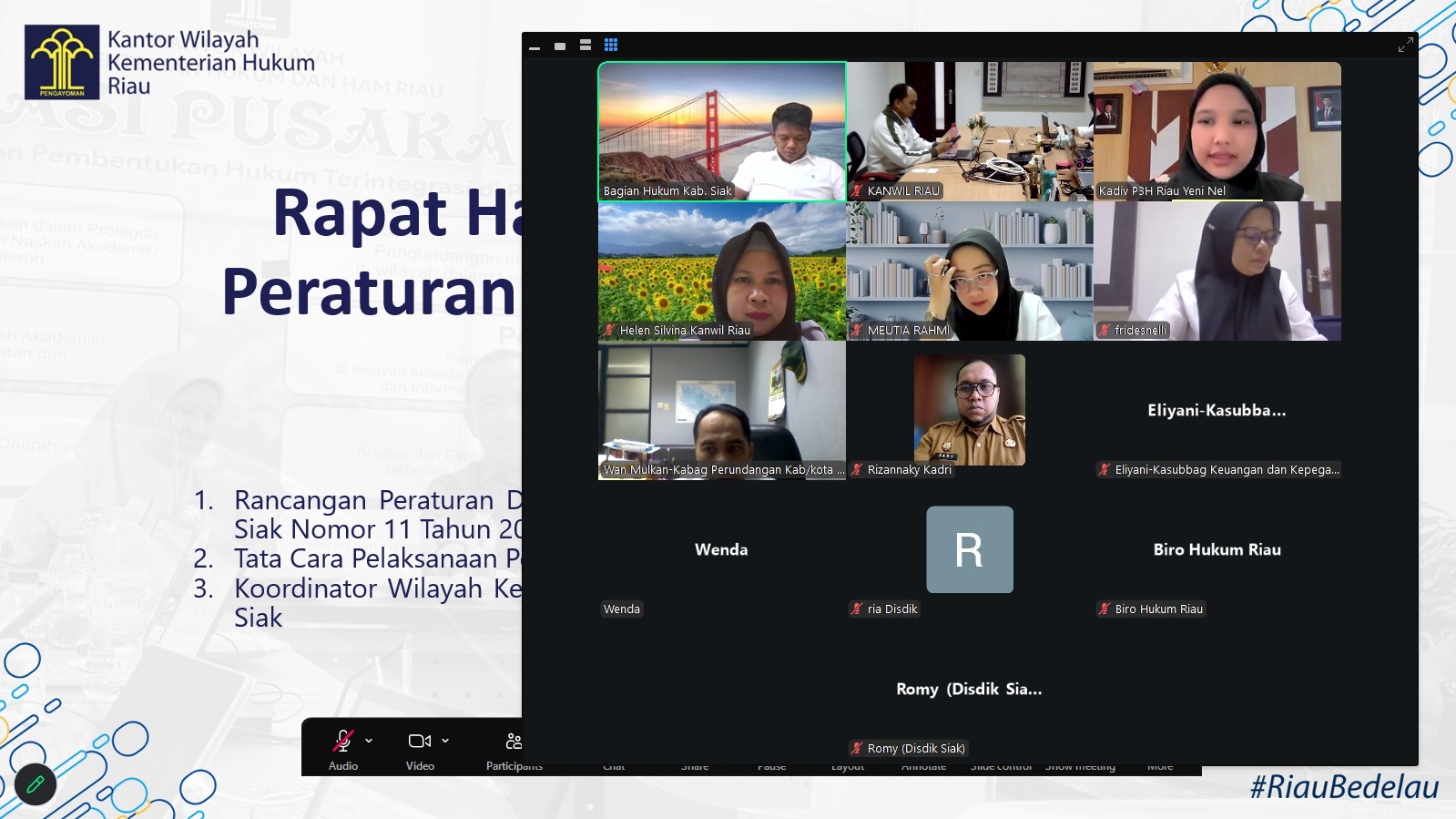The height and width of the screenshot is (819, 1456).
Task: Select Helen Silvina sunflower background video
Action: point(722,271)
